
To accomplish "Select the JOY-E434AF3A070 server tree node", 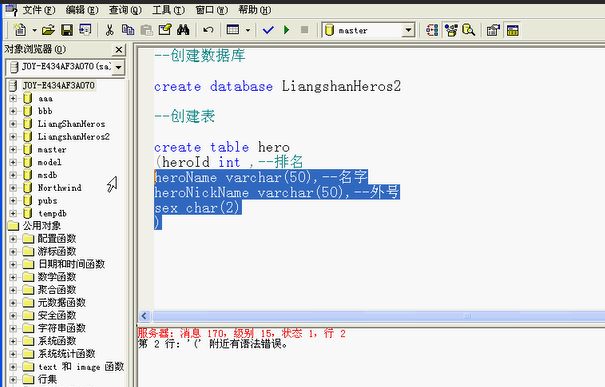I will 58,85.
